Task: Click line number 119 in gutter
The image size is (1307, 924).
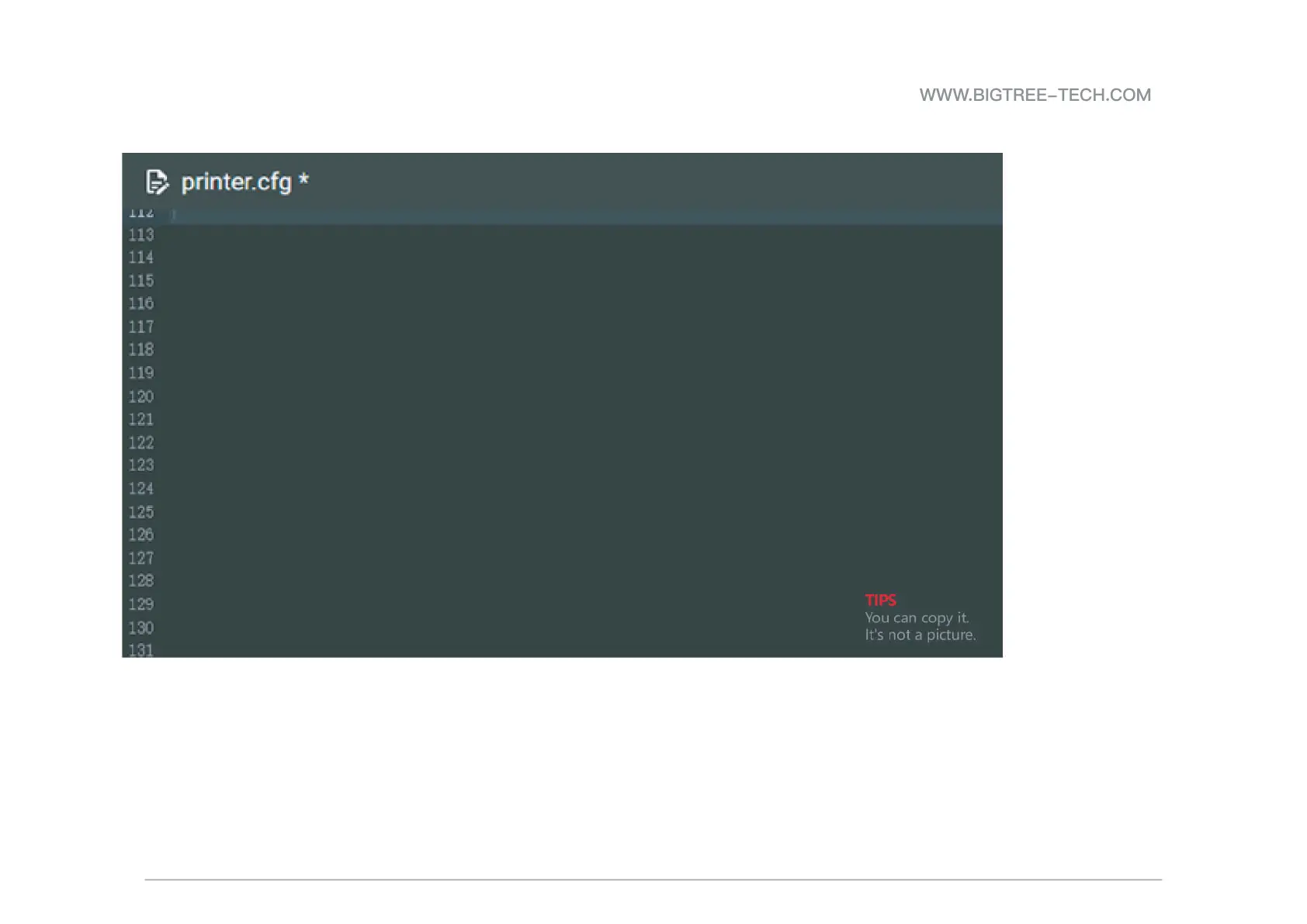Action: [x=141, y=373]
